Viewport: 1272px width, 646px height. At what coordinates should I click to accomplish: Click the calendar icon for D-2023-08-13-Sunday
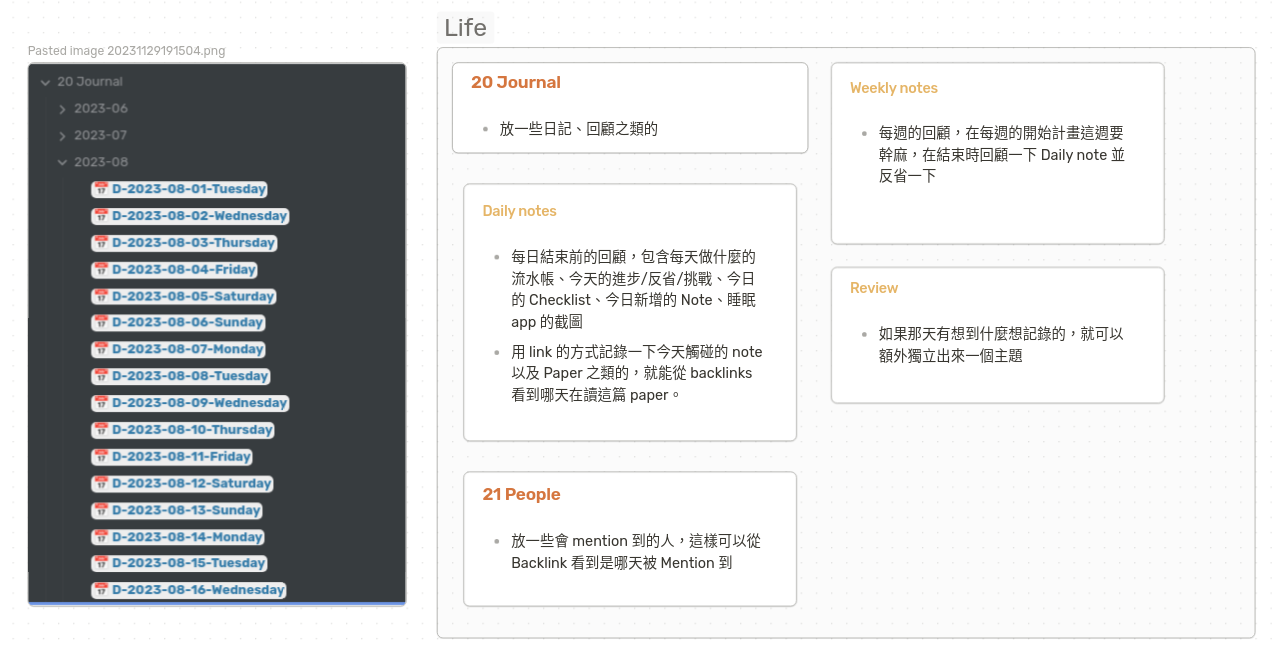pos(101,510)
